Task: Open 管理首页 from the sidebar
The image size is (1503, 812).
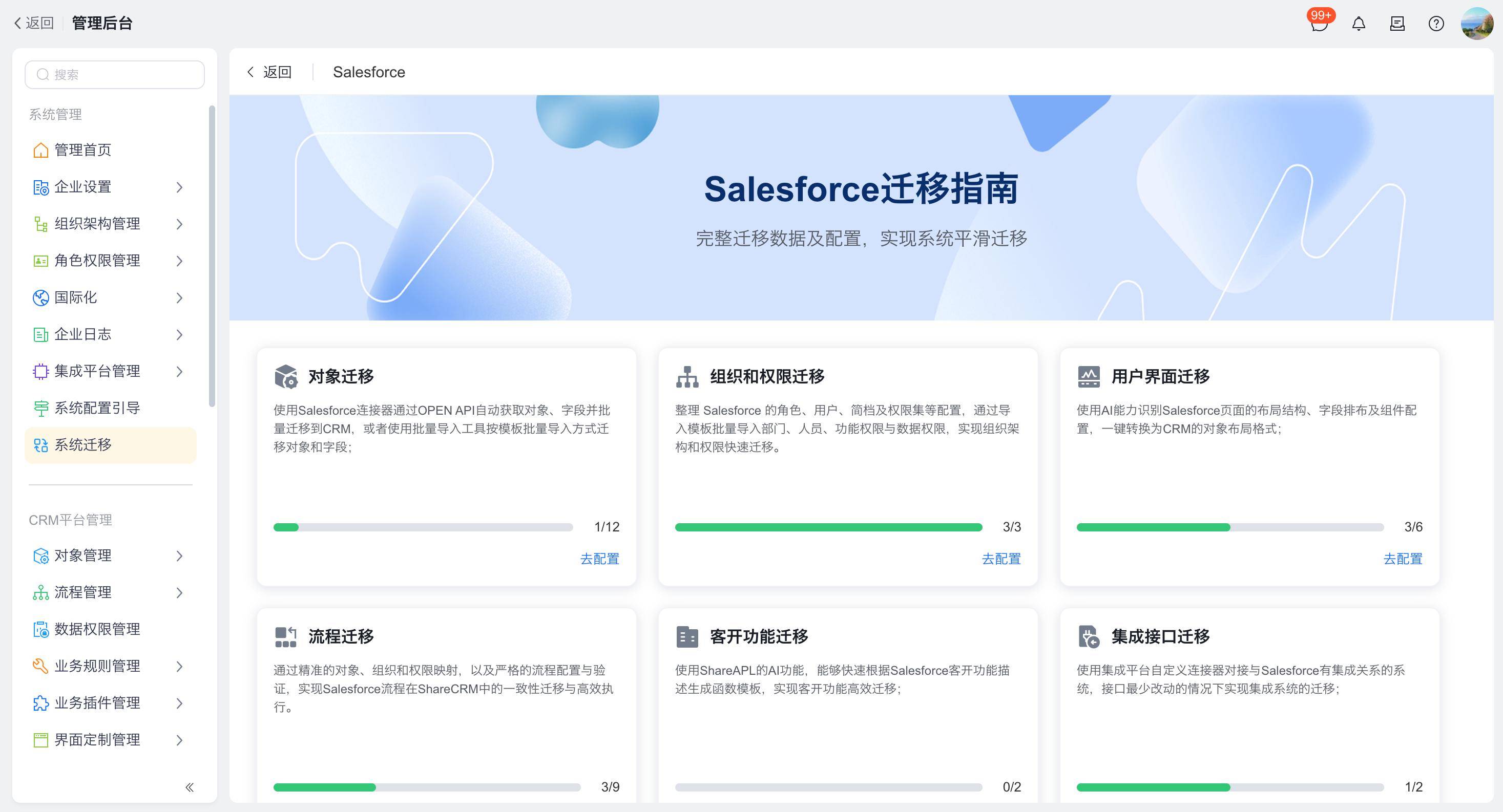Action: pos(82,150)
